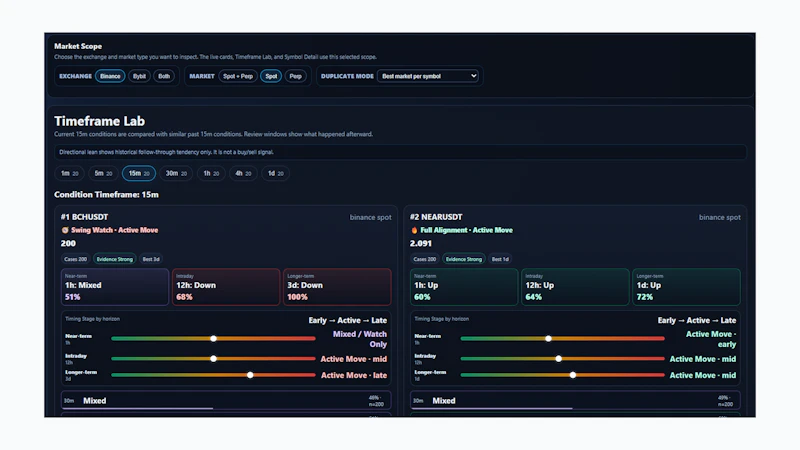Click the #2 NEARUSDT card title
800x450 pixels.
[x=436, y=217]
